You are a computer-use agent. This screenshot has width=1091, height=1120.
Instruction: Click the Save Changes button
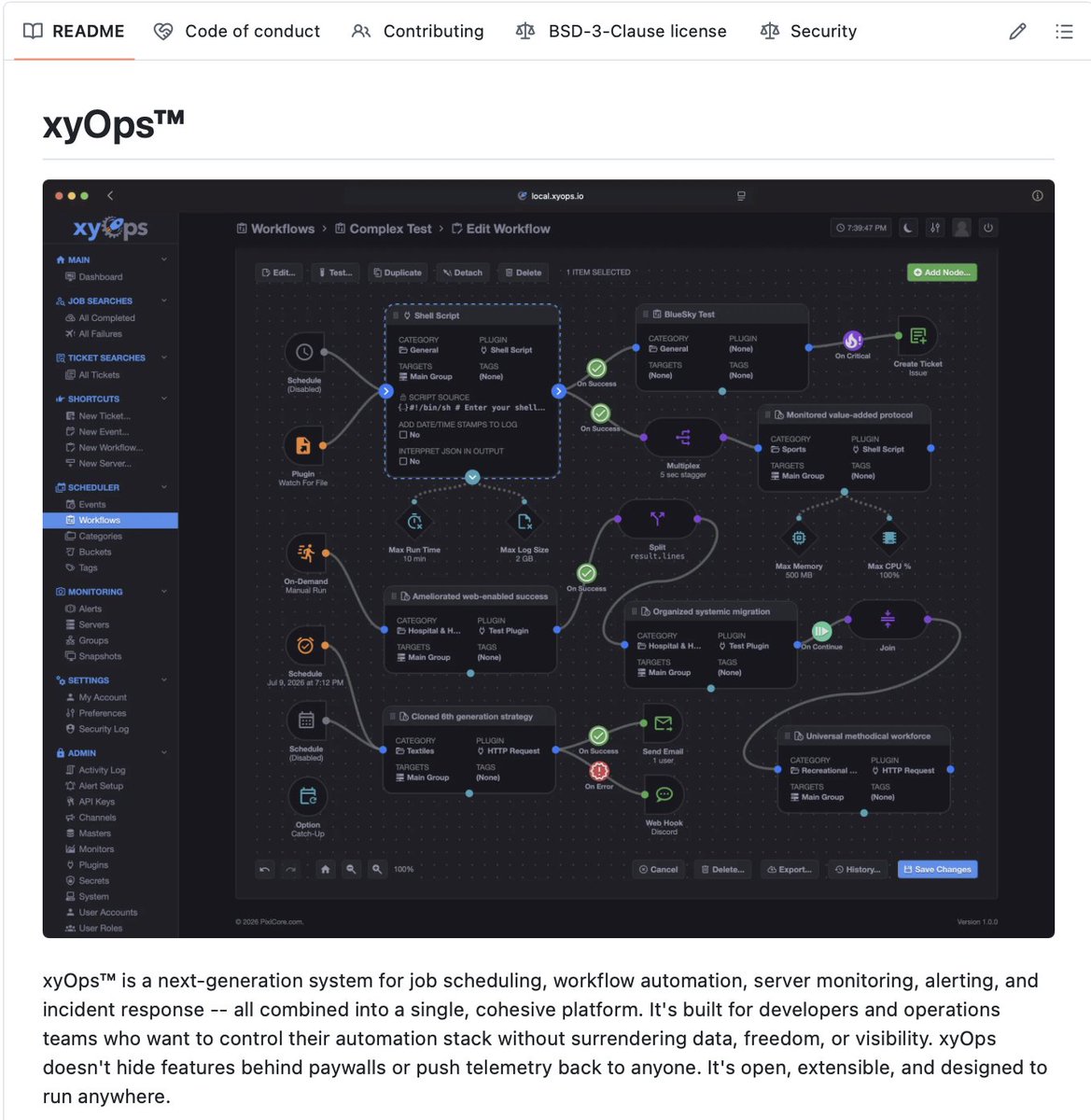(x=938, y=869)
